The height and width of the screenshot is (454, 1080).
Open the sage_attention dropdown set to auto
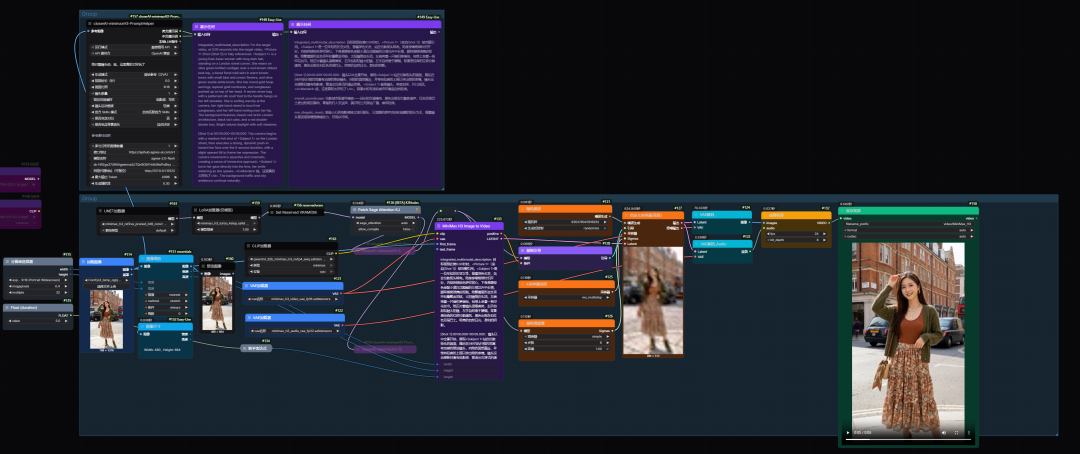tap(386, 224)
